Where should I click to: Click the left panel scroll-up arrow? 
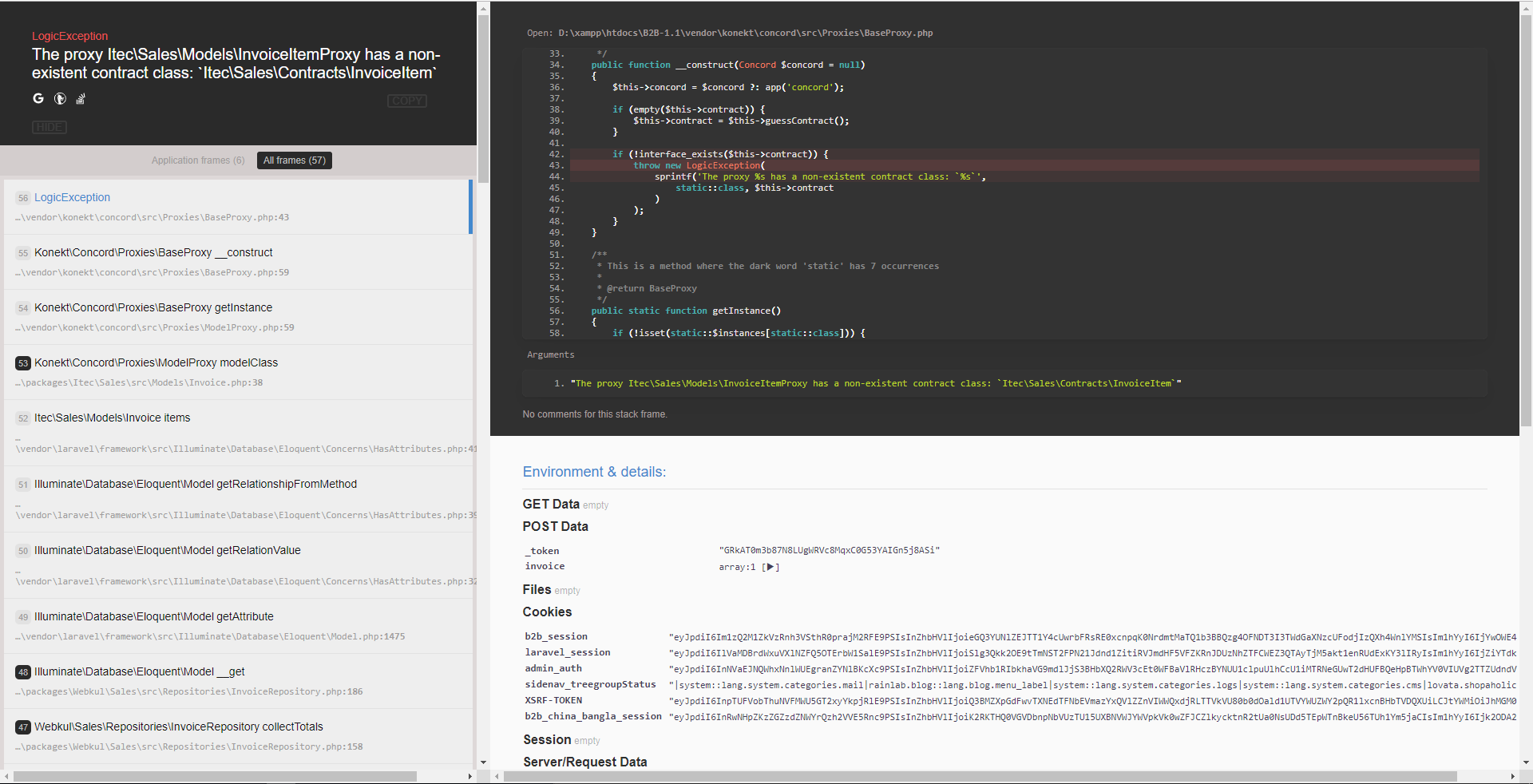click(x=483, y=7)
